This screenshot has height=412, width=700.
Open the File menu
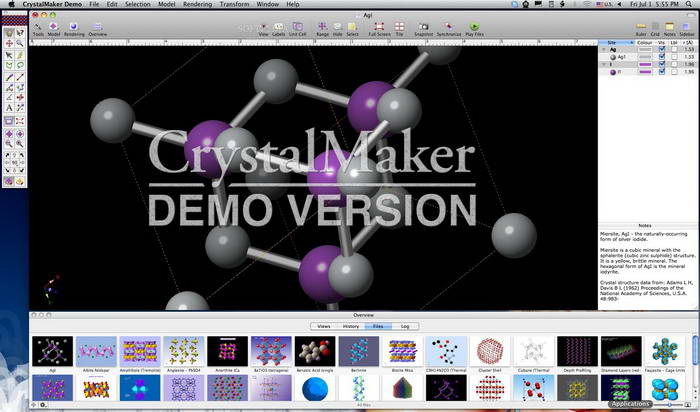click(94, 4)
